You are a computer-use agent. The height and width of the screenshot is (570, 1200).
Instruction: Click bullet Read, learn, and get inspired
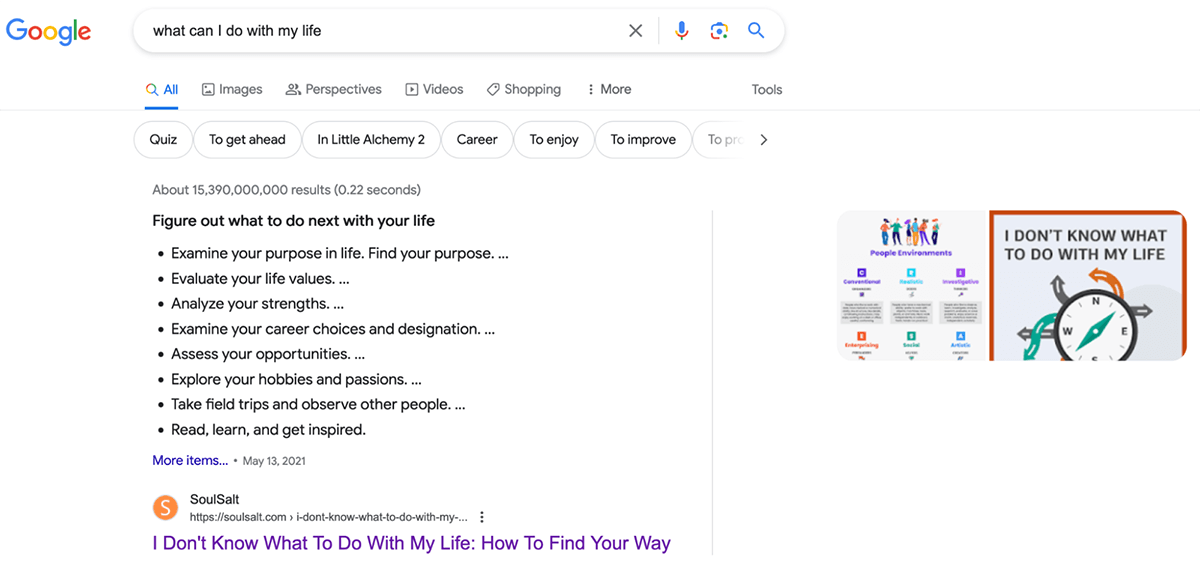[269, 430]
